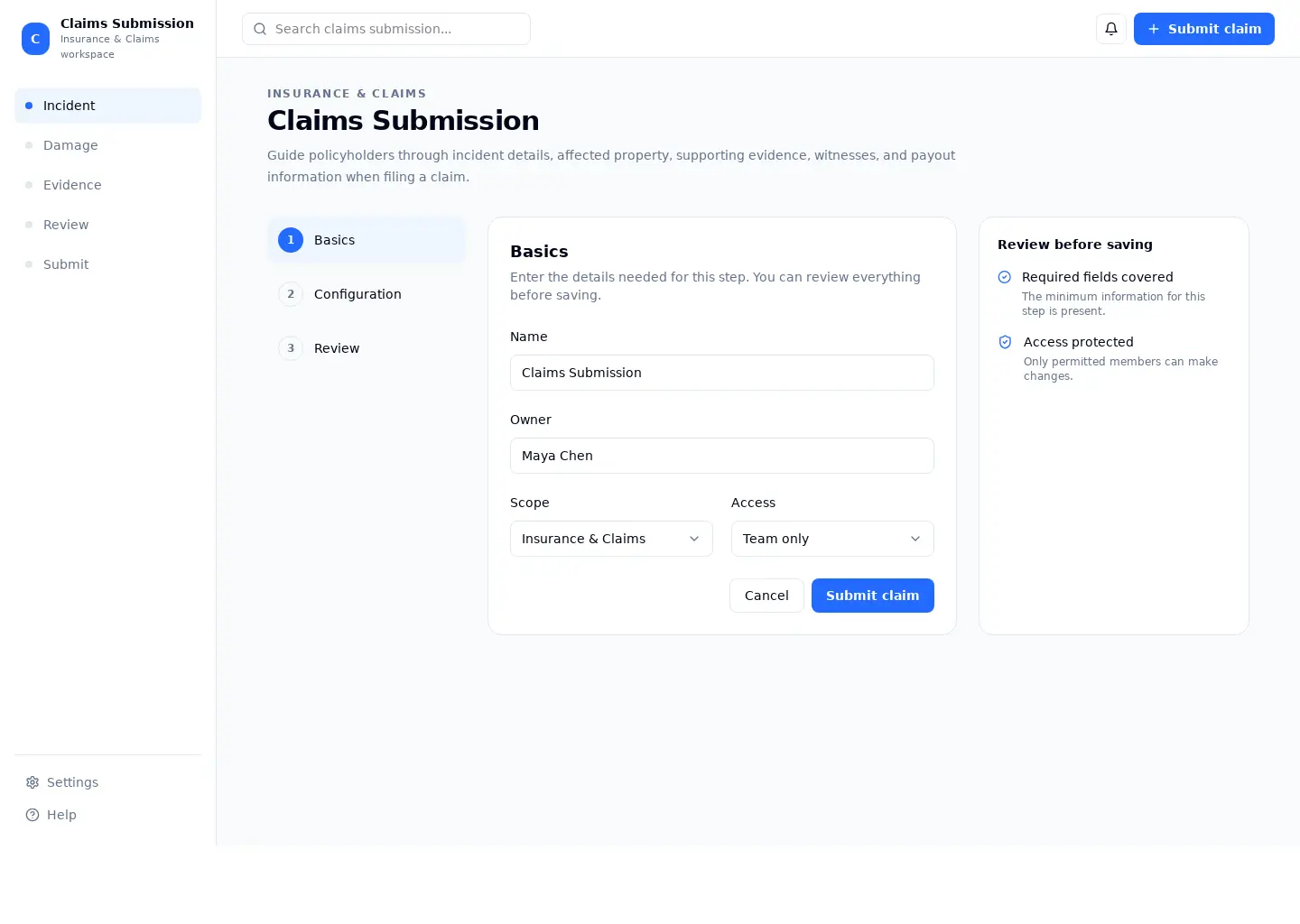This screenshot has height=924, width=1300.
Task: Focus the Search claims submission field
Action: click(386, 29)
